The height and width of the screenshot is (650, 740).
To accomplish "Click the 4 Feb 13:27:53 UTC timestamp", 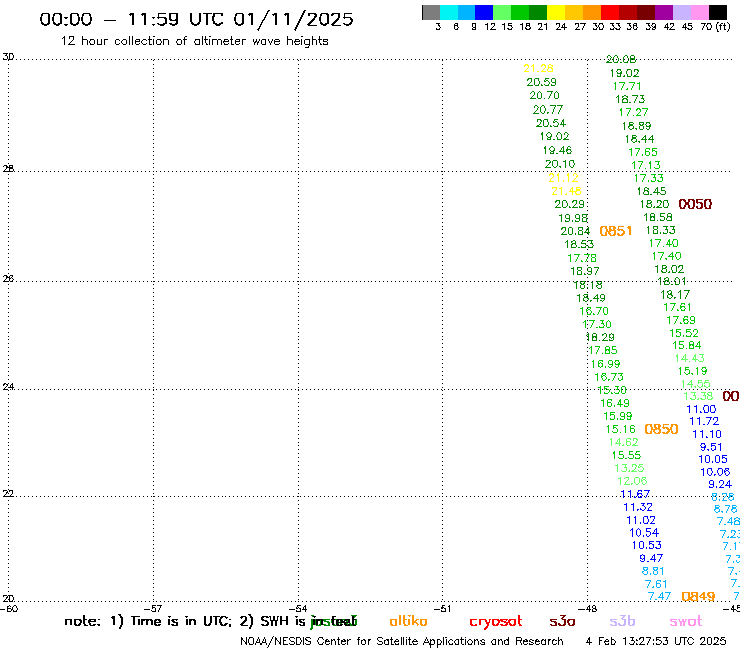I will [656, 641].
